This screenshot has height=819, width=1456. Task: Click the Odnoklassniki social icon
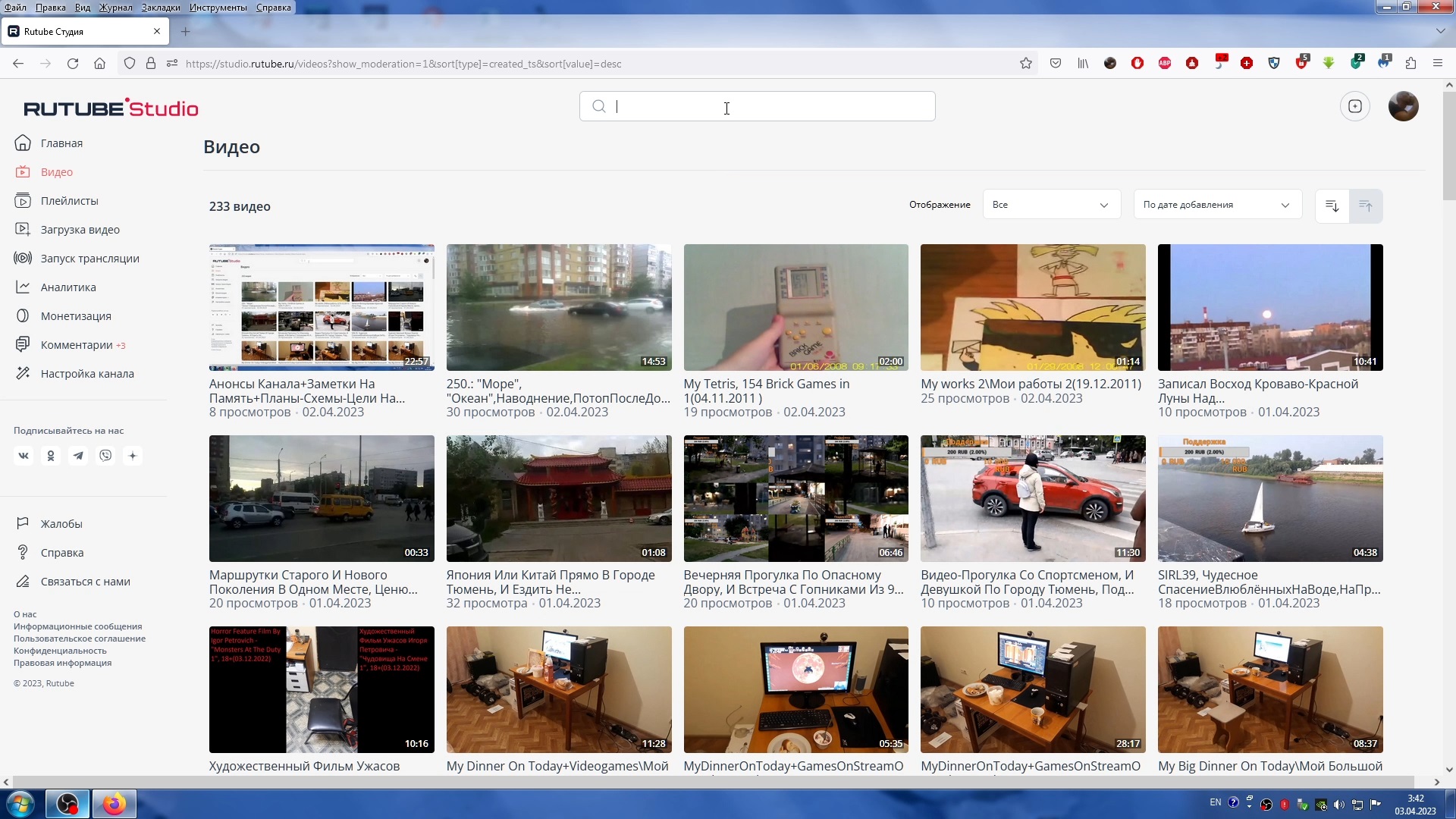coord(51,456)
